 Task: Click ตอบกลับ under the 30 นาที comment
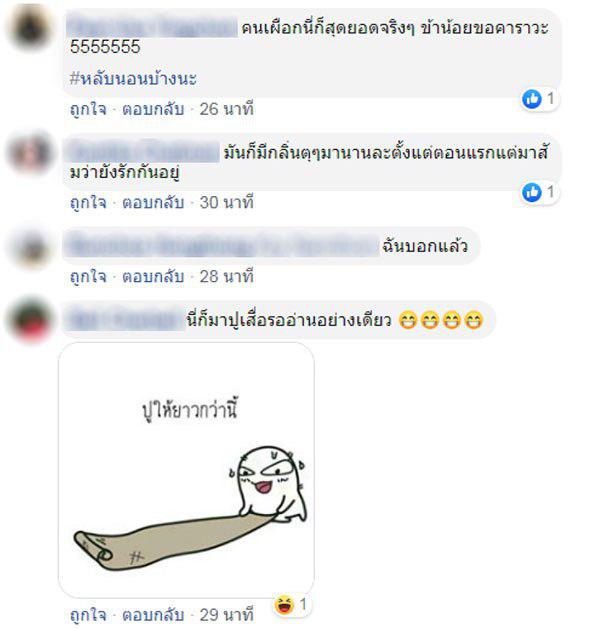(x=153, y=202)
